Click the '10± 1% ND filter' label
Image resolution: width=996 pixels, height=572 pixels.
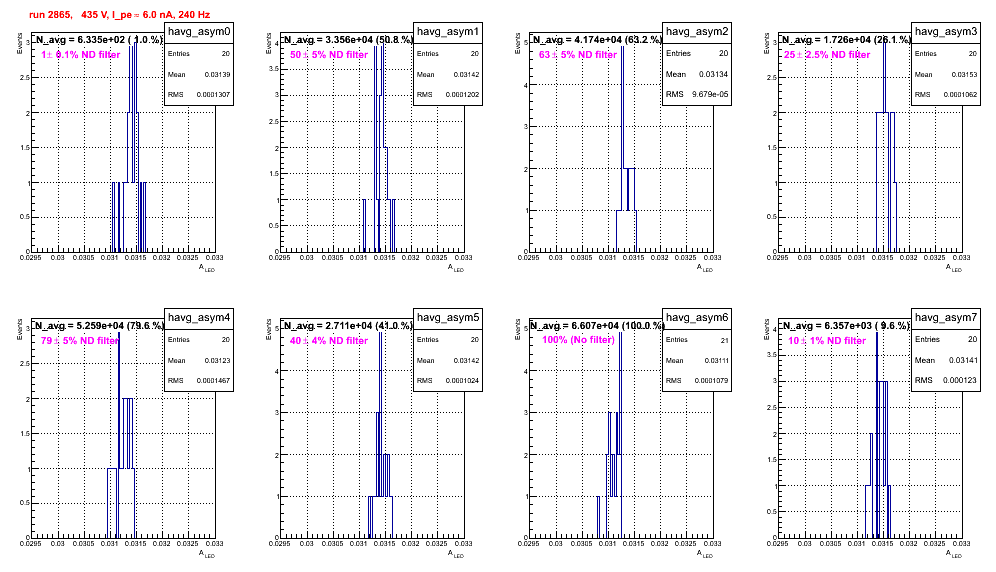(827, 341)
